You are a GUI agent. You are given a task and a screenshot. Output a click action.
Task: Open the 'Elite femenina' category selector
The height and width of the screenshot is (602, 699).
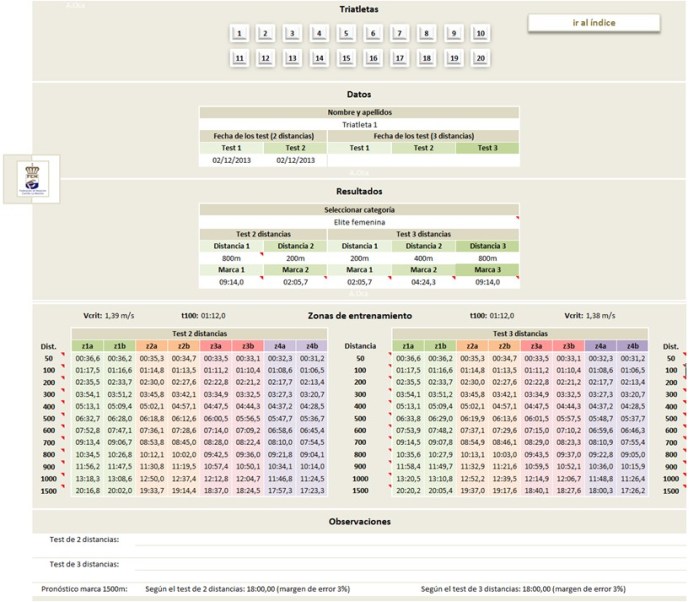358,222
